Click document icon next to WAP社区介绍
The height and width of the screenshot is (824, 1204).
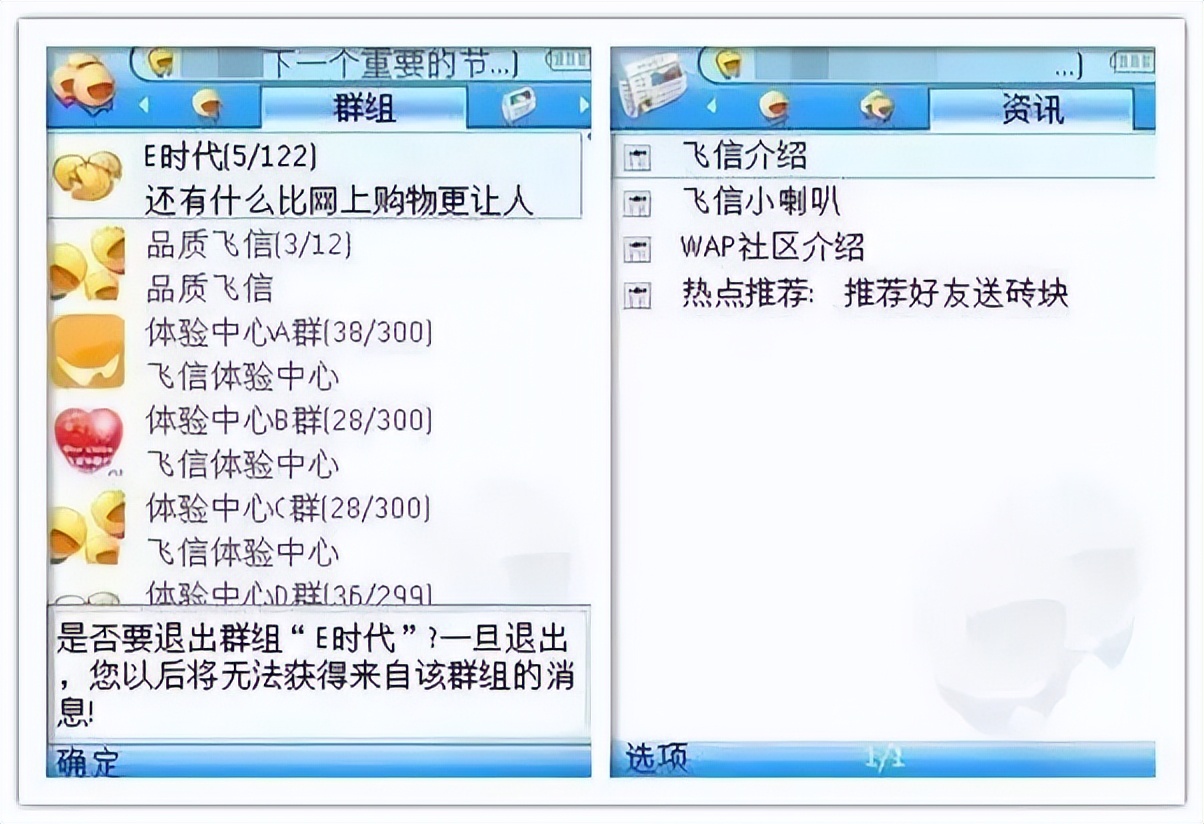tap(635, 249)
